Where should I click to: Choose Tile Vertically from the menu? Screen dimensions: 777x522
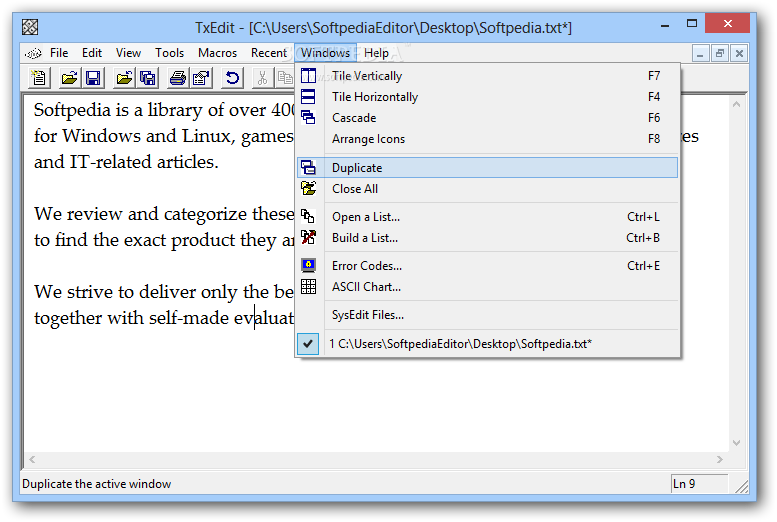point(488,76)
